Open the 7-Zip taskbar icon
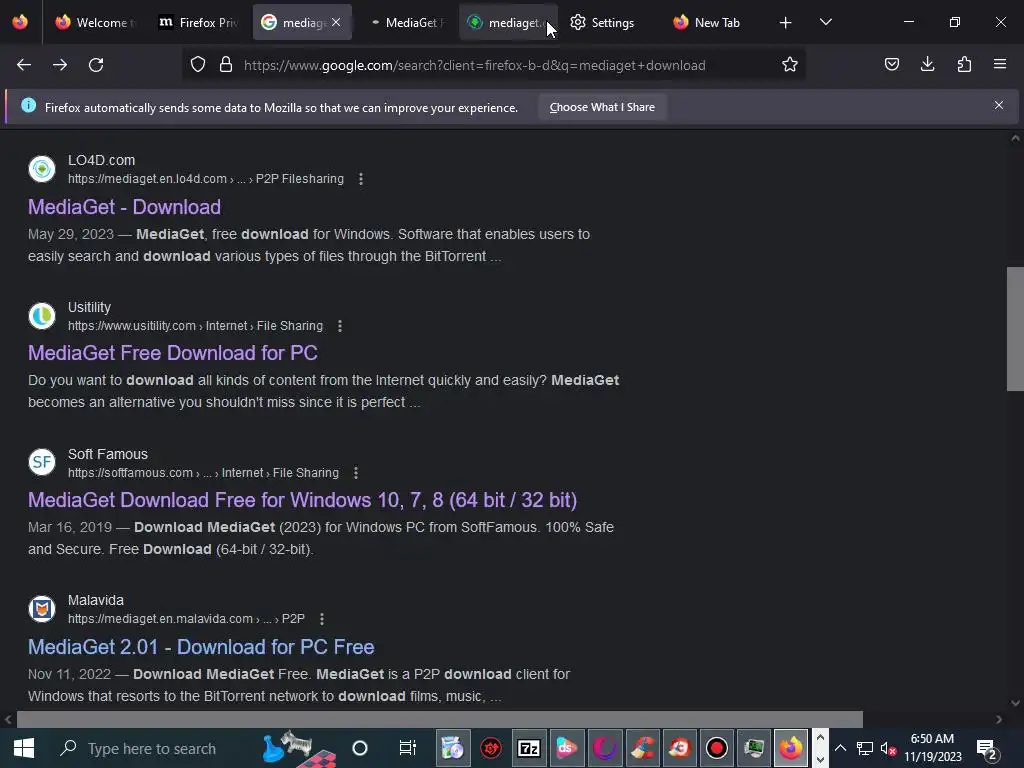1024x768 pixels. pyautogui.click(x=529, y=748)
